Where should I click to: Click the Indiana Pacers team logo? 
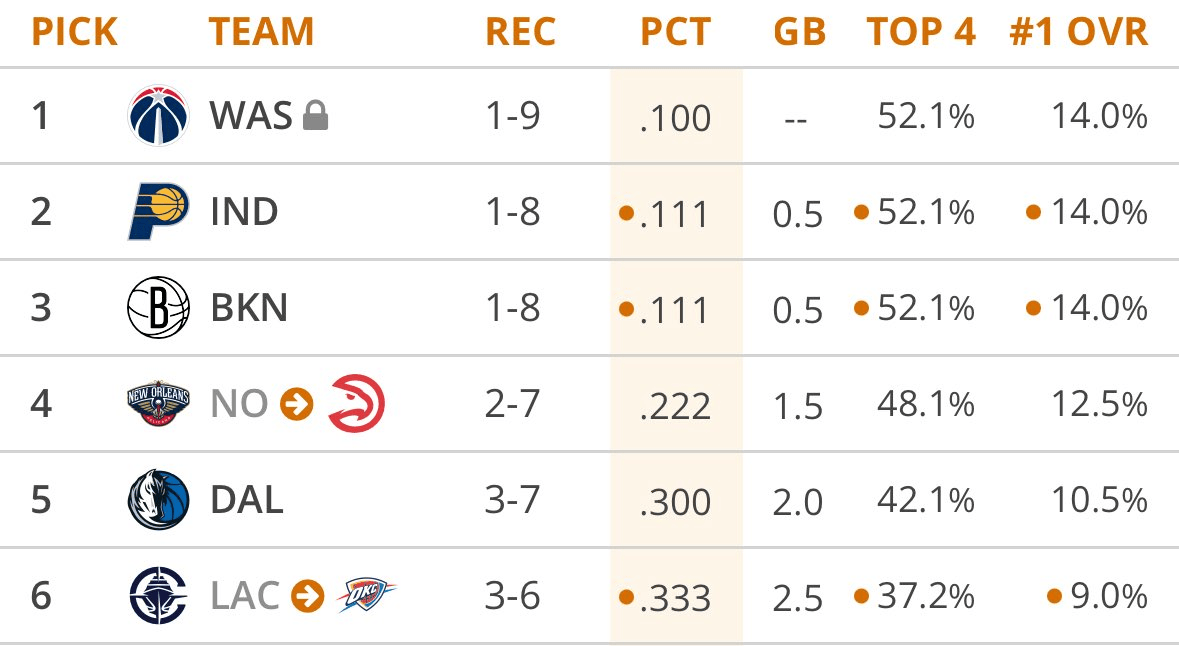(x=158, y=212)
